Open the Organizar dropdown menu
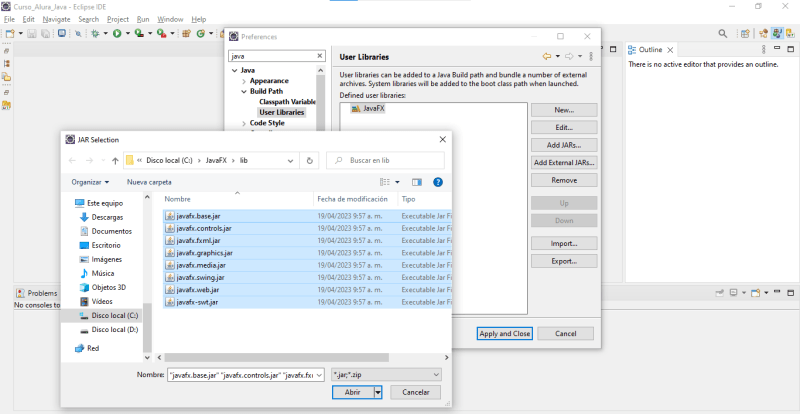 pos(90,182)
